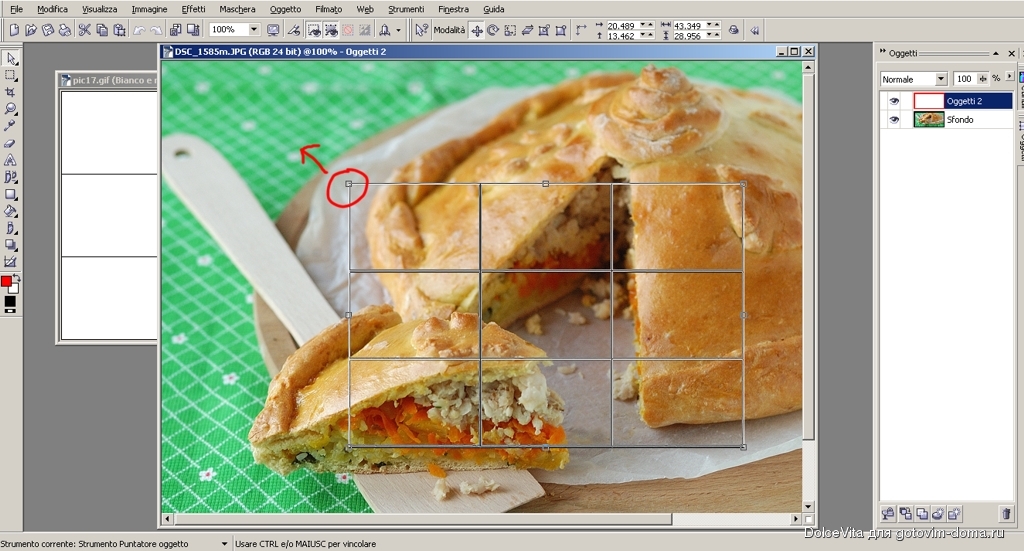Click the Undo arrow icon
Viewport: 1024px width, 551px height.
pos(139,30)
